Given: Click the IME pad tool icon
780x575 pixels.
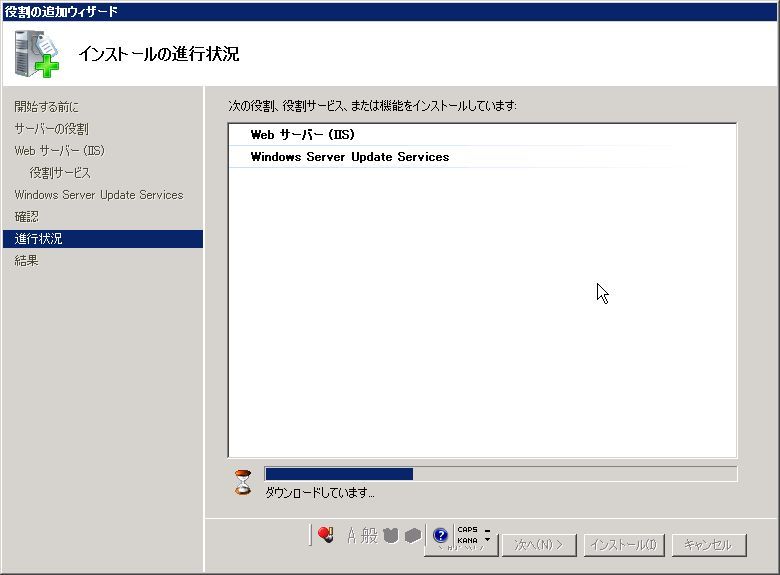Looking at the screenshot, I should (x=391, y=536).
